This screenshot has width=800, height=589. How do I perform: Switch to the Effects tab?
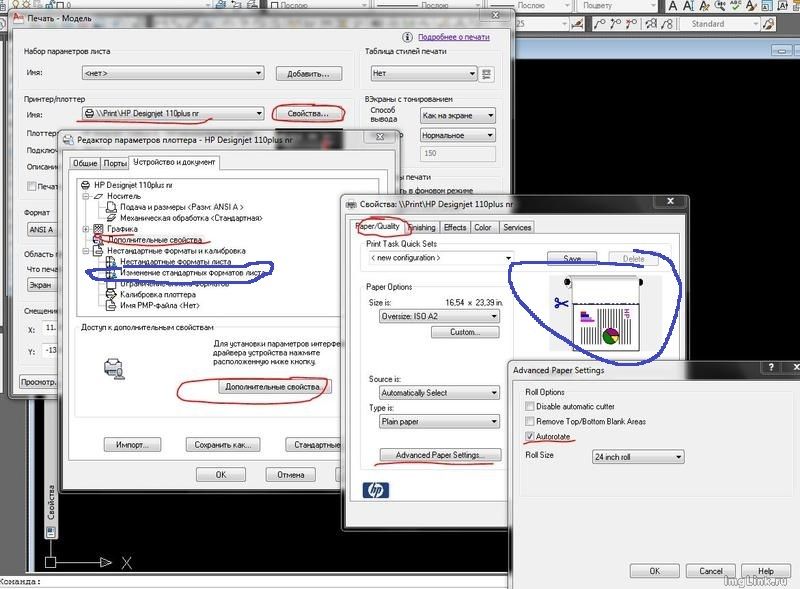coord(455,228)
